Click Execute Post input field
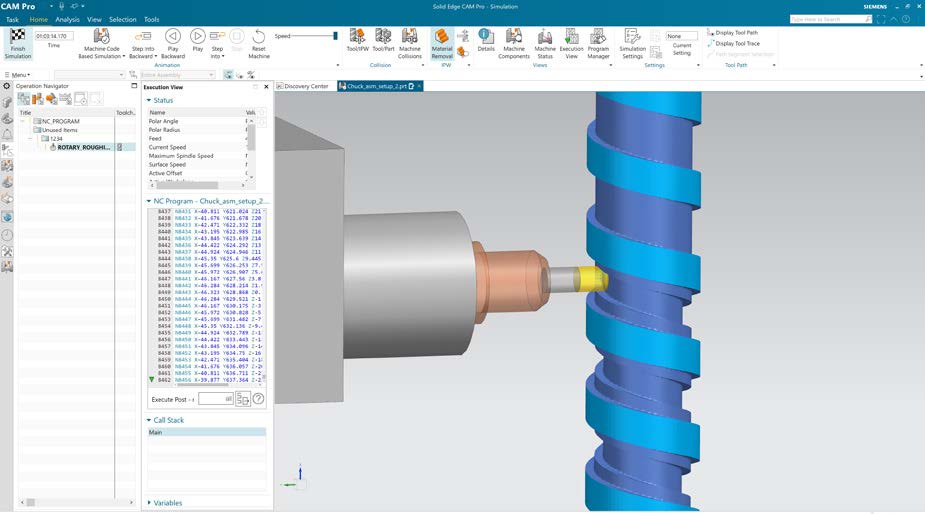This screenshot has width=925, height=514. [x=215, y=399]
